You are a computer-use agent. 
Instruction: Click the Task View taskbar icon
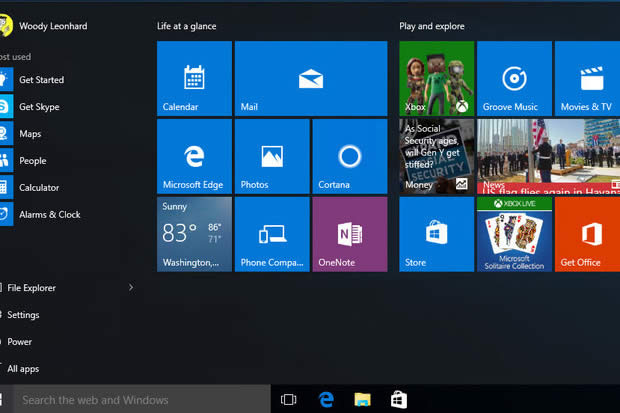(x=289, y=400)
